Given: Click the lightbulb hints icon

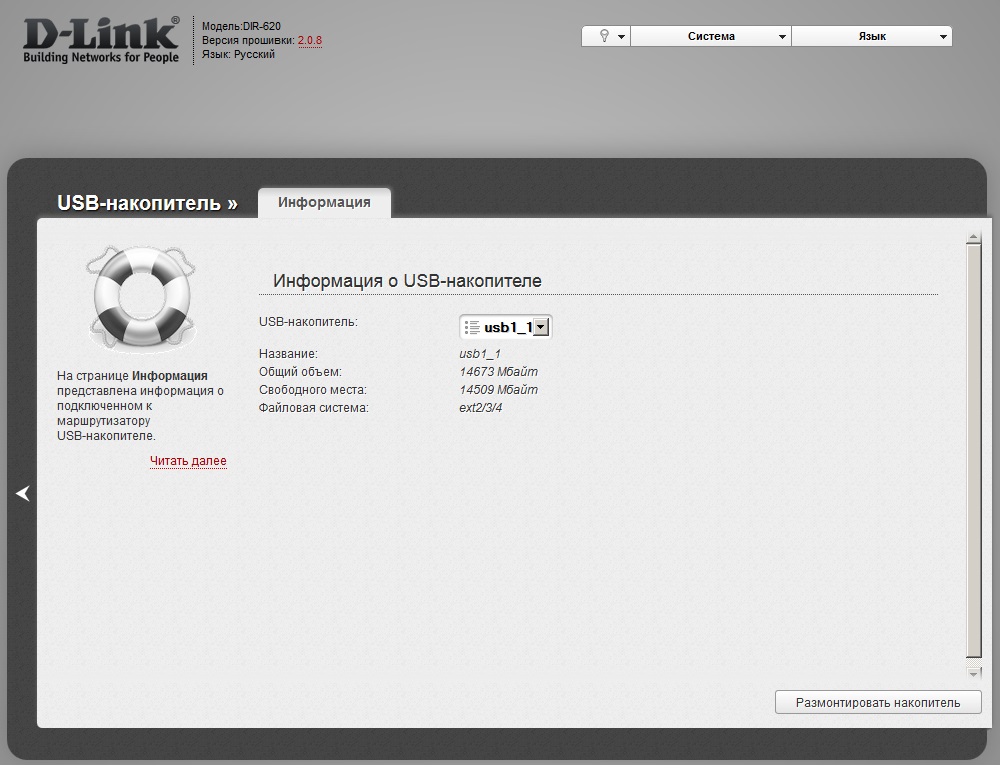Looking at the screenshot, I should click(604, 36).
